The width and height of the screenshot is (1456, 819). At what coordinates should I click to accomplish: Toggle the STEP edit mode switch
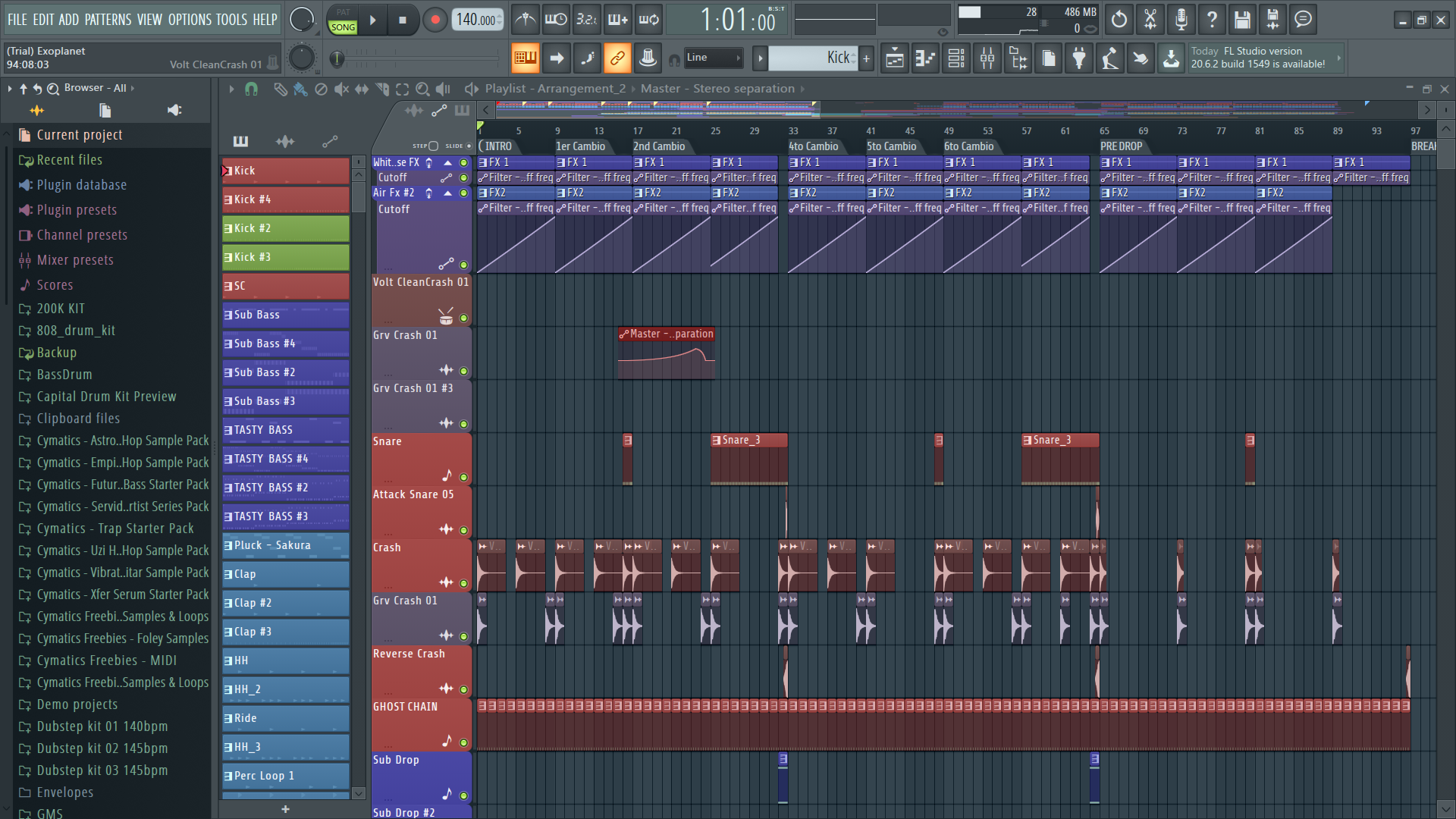[433, 146]
